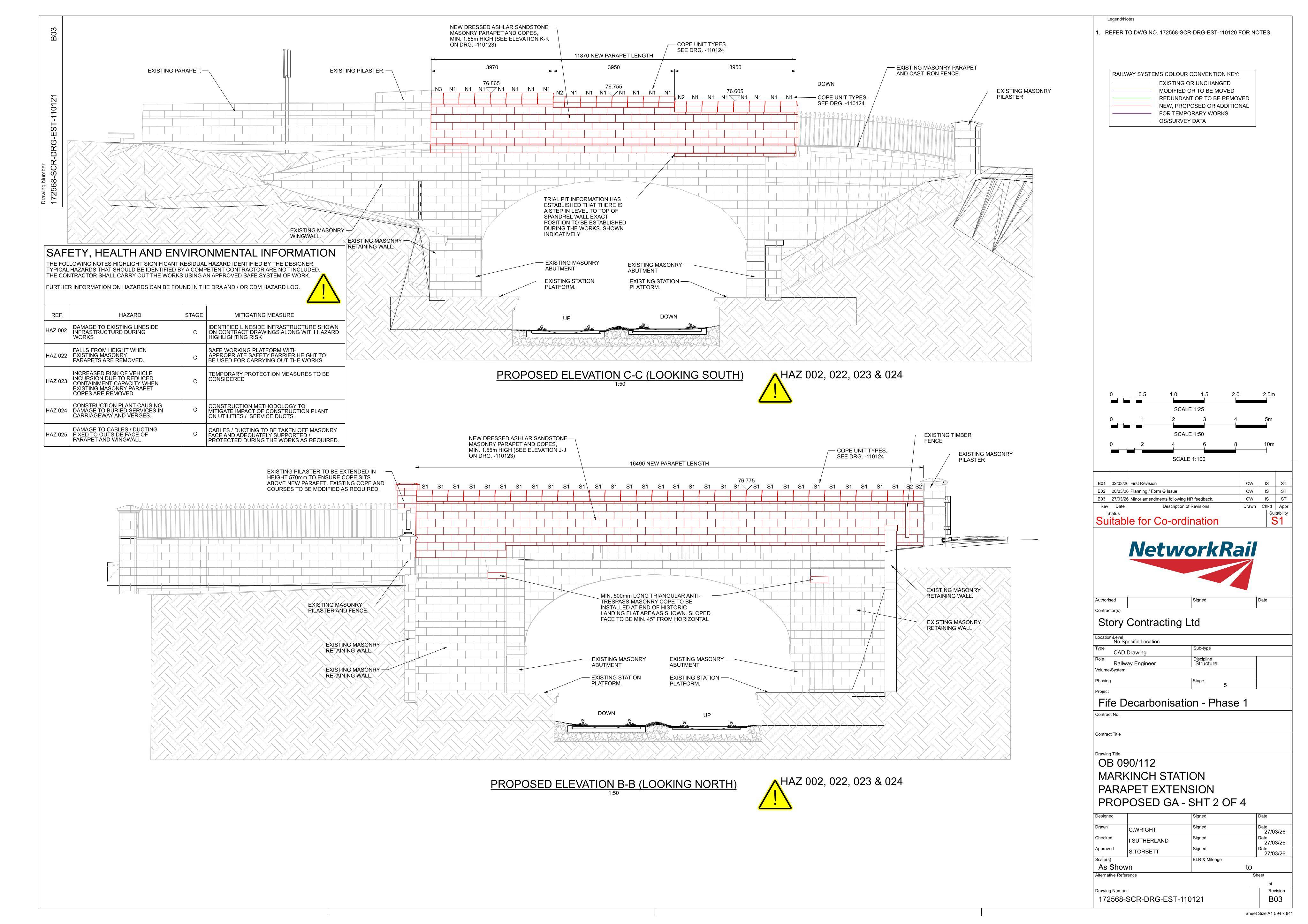
Task: Click the Suitable for Co-ordination status
Action: point(1157,521)
